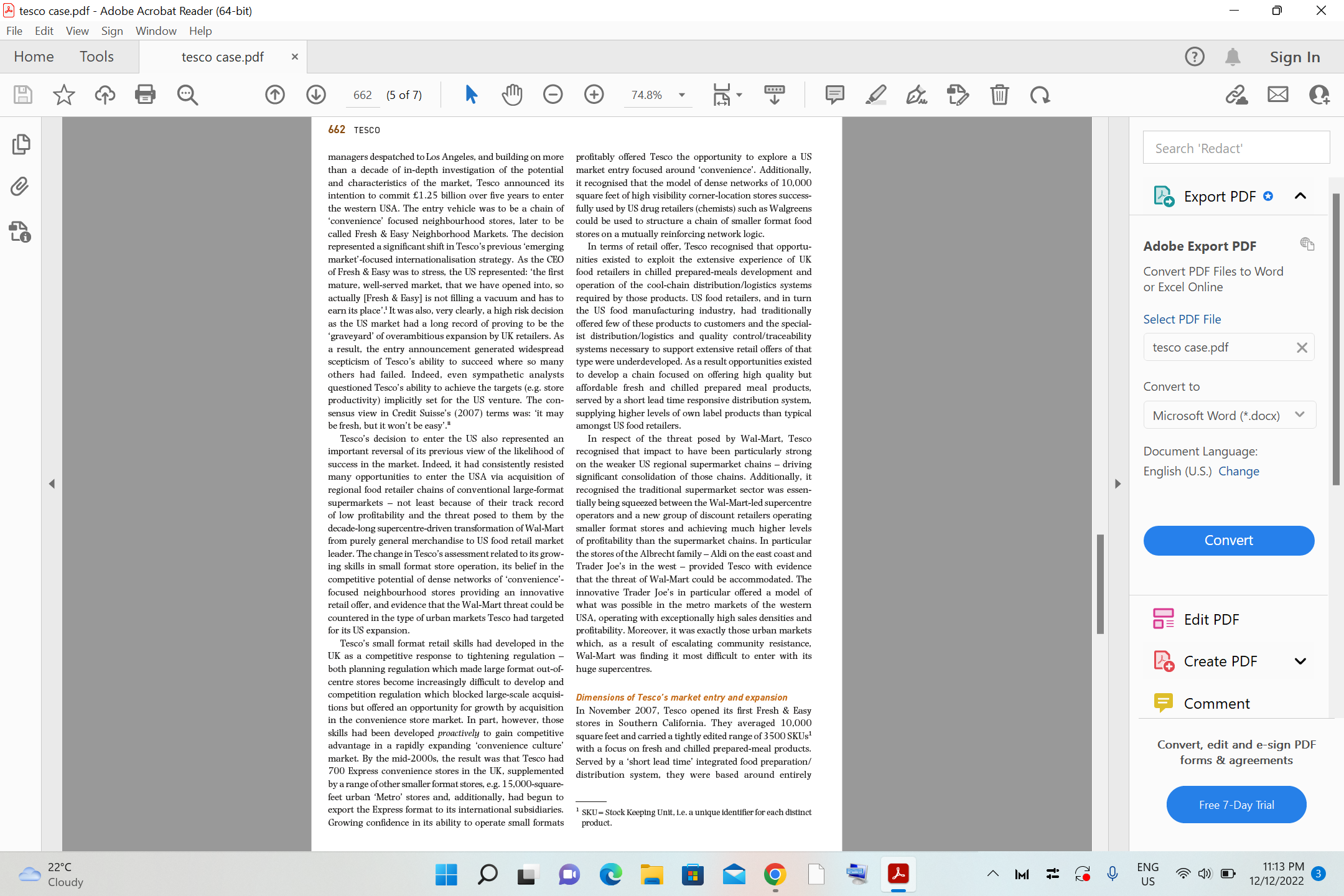
Task: Share a link to the file
Action: pyautogui.click(x=1237, y=95)
